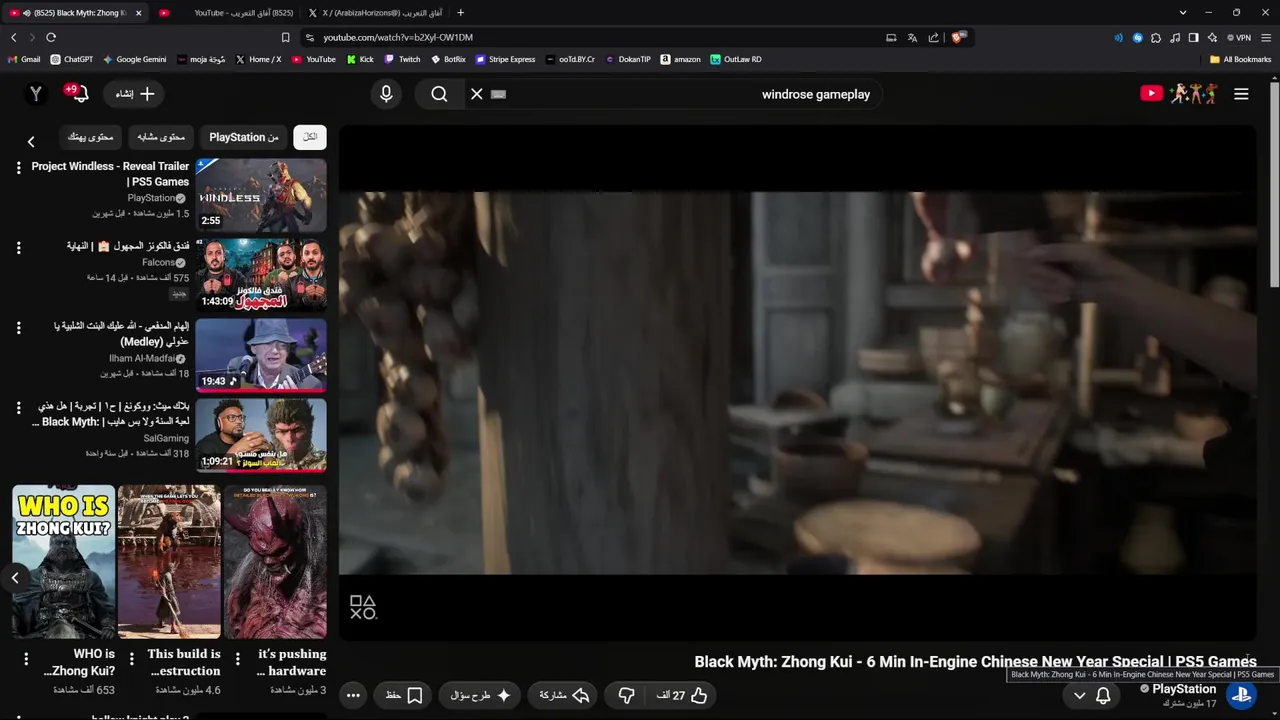This screenshot has height=720, width=1280.
Task: Click the shorts shelf previous arrow button
Action: 15,578
